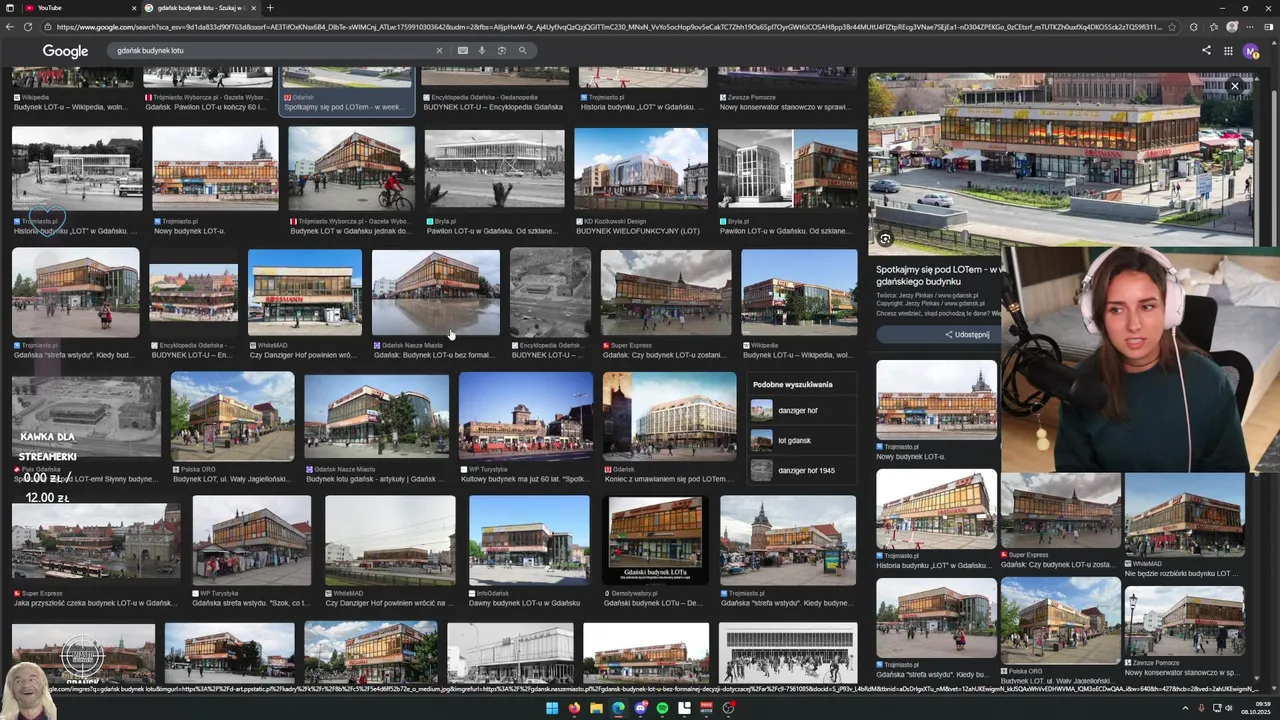The image size is (1280, 720).
Task: Open Rossmann storefront result from WhiteMAD
Action: (305, 292)
